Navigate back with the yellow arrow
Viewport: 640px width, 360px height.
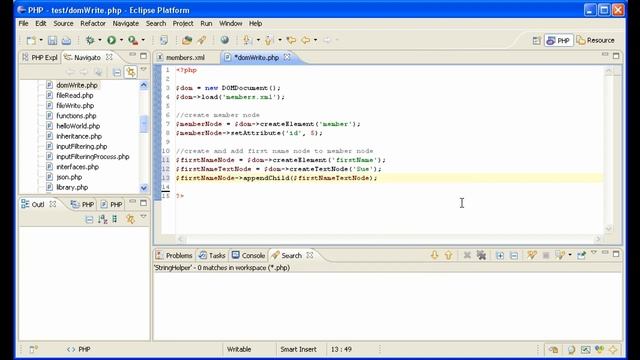pos(305,40)
